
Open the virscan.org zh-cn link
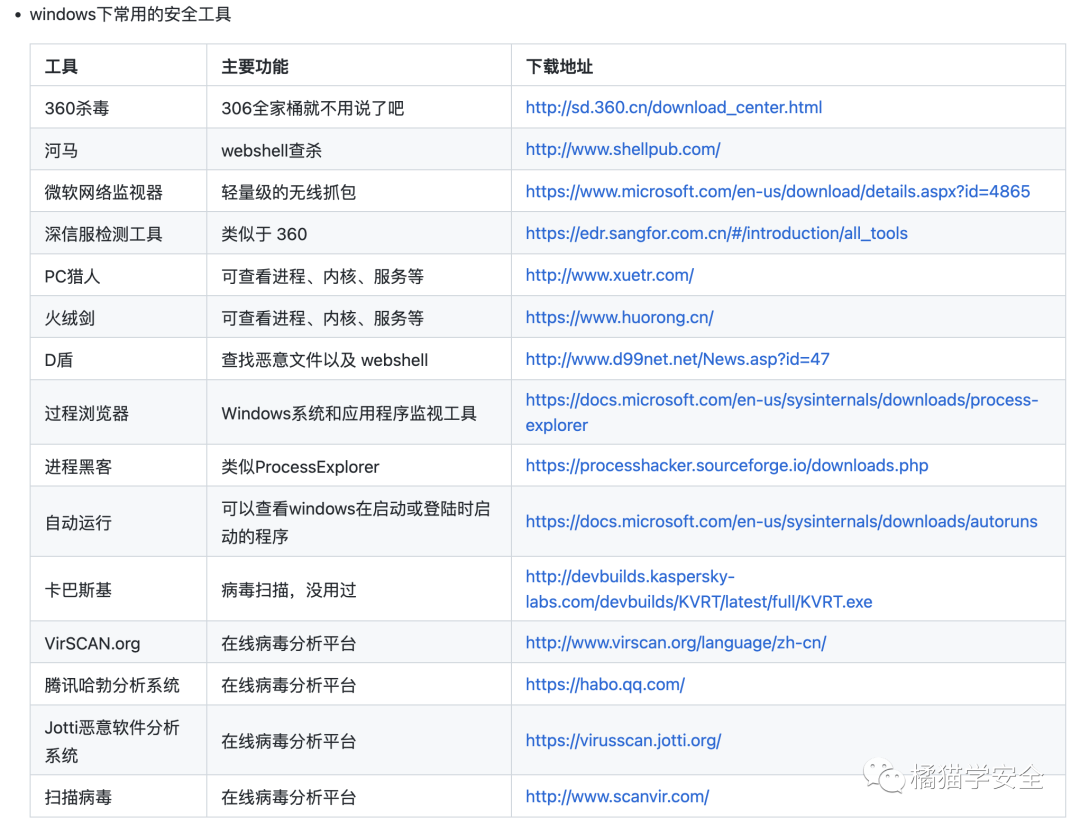pyautogui.click(x=676, y=643)
